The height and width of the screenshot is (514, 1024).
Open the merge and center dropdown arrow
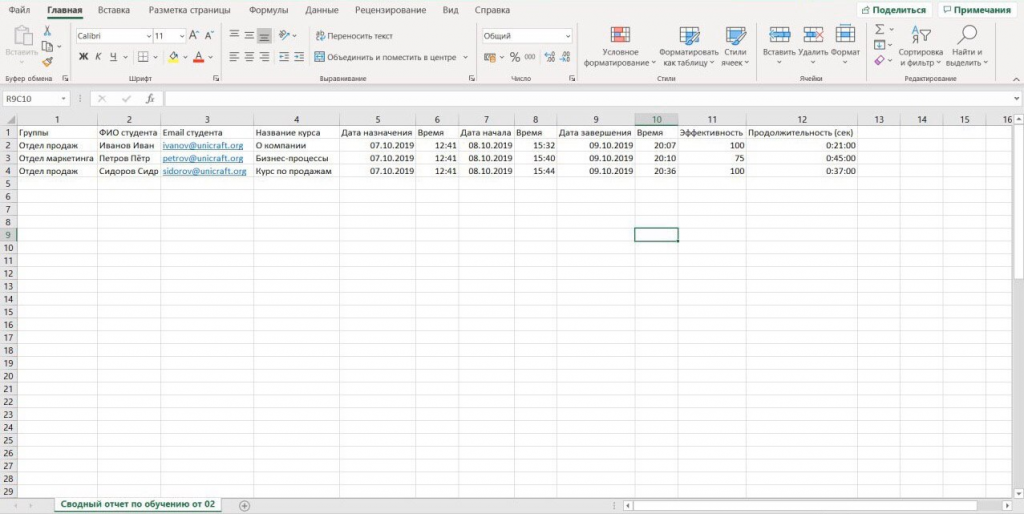[466, 57]
